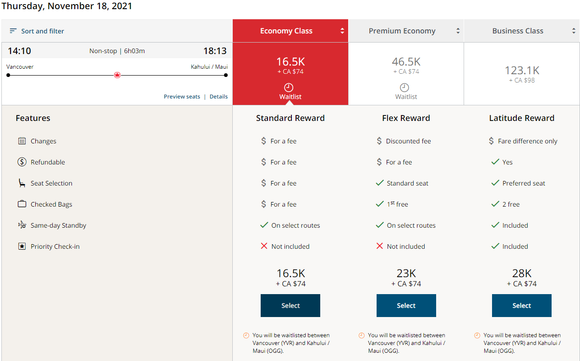The image size is (580, 361).
Task: Click the Air Canada maple leaf route marker
Action: pos(117,75)
